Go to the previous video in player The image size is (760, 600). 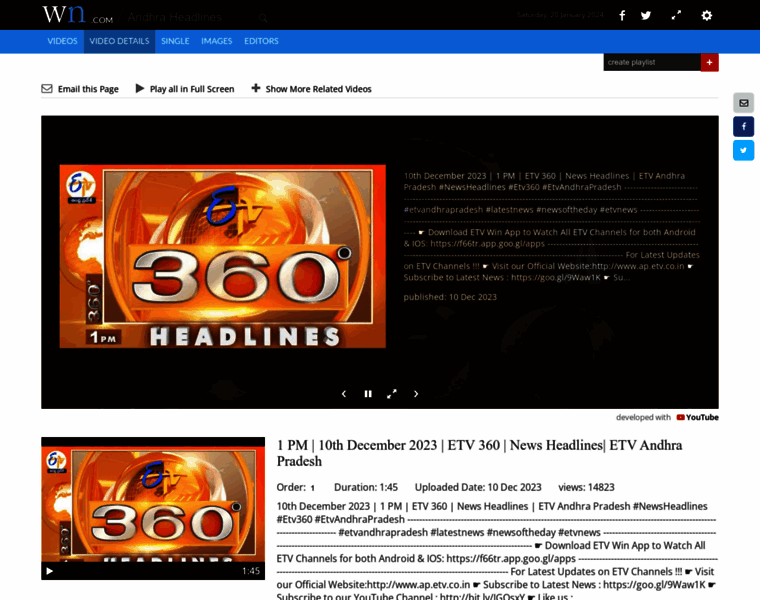[x=344, y=394]
